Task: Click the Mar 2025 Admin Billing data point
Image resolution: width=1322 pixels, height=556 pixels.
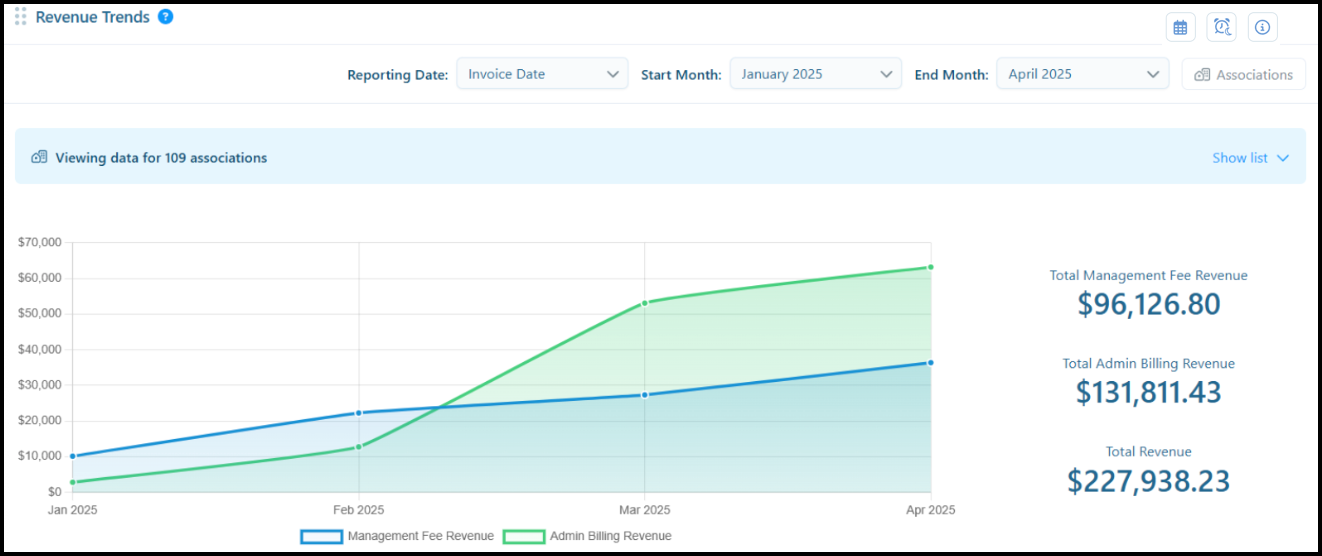Action: (645, 302)
